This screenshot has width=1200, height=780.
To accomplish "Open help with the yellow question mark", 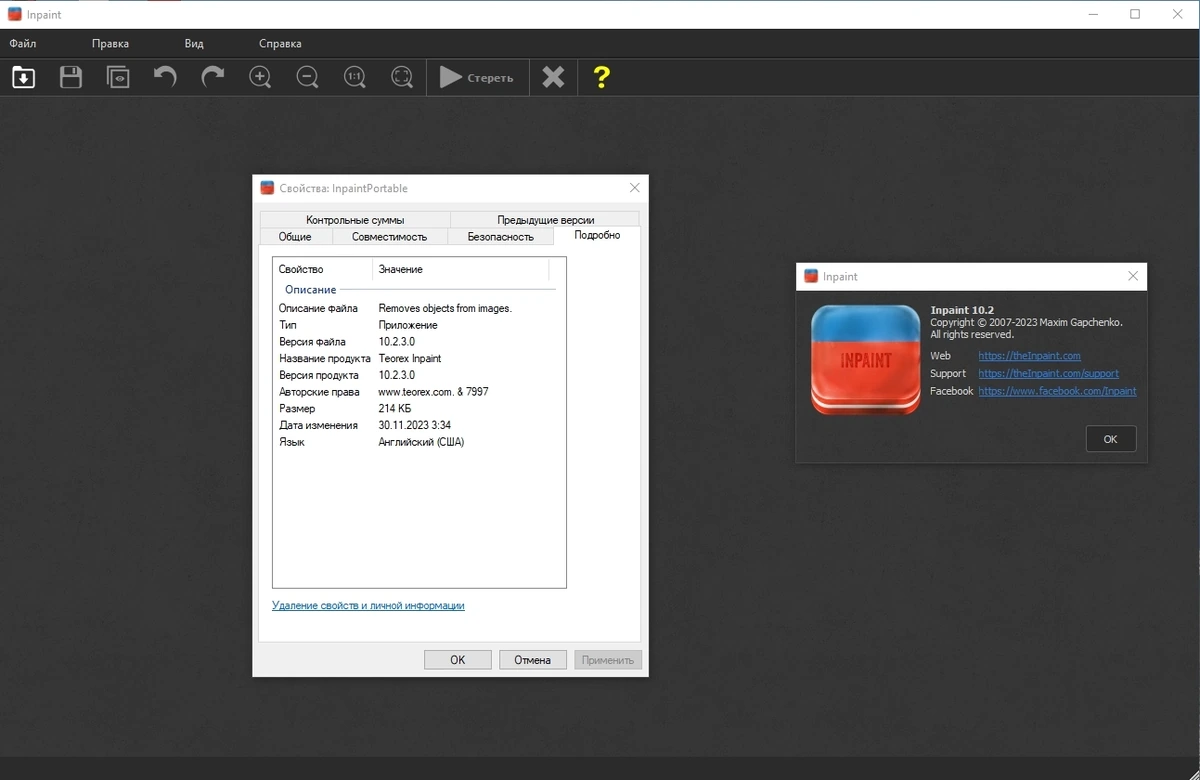I will click(601, 77).
